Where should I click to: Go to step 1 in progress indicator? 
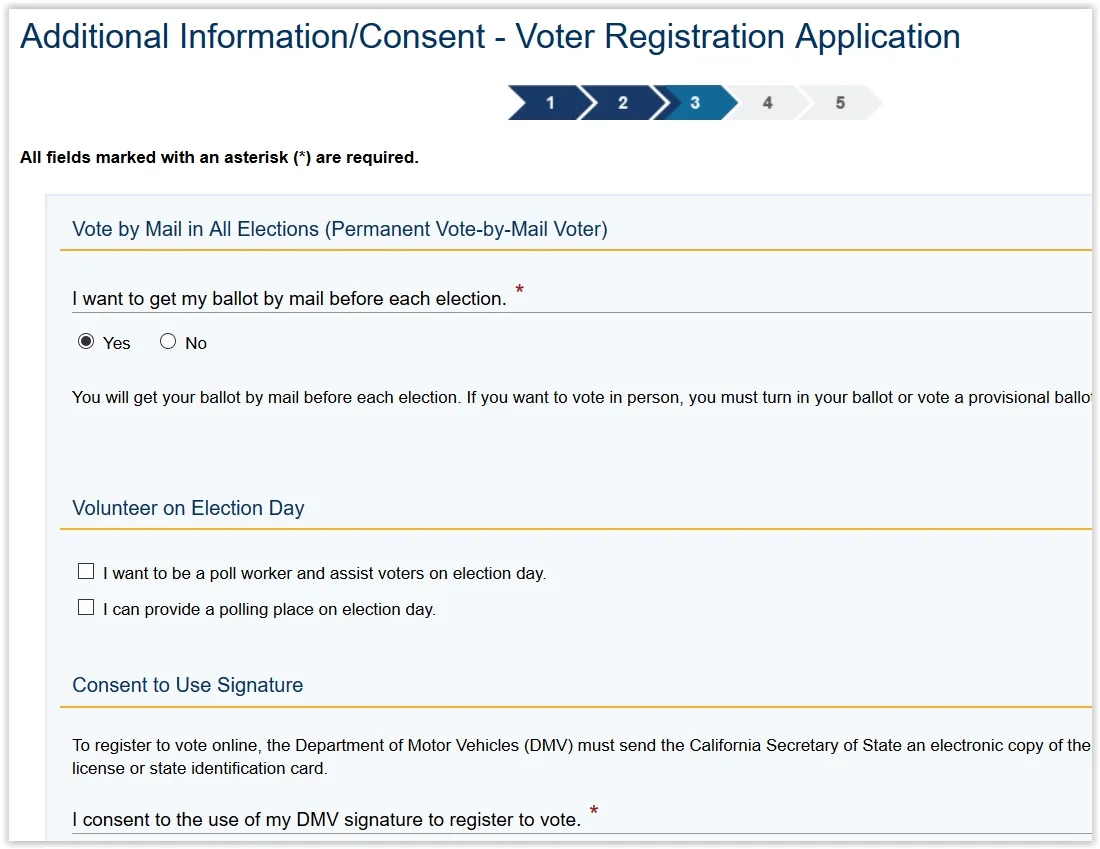point(549,103)
